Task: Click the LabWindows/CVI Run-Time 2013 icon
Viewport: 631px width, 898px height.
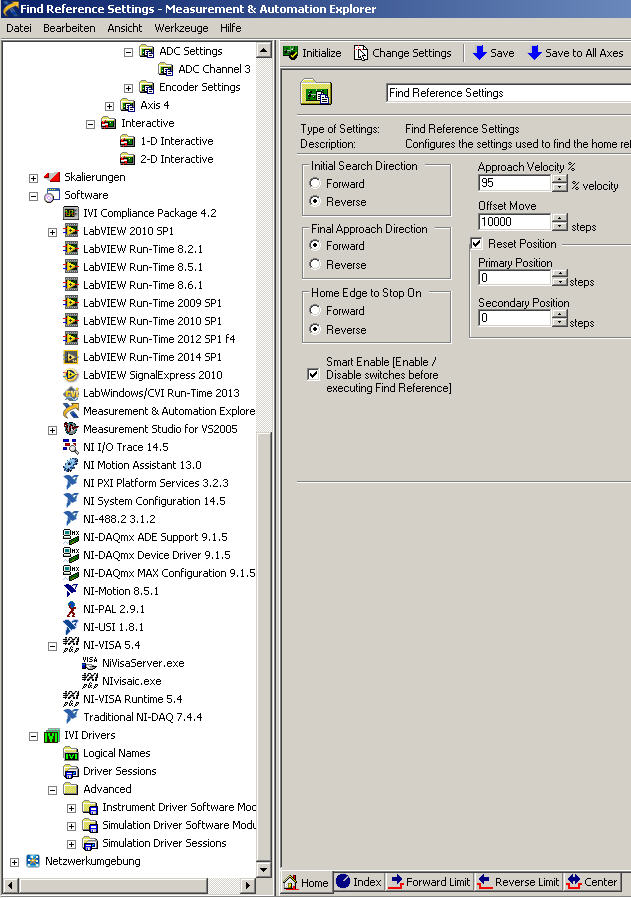Action: 70,393
